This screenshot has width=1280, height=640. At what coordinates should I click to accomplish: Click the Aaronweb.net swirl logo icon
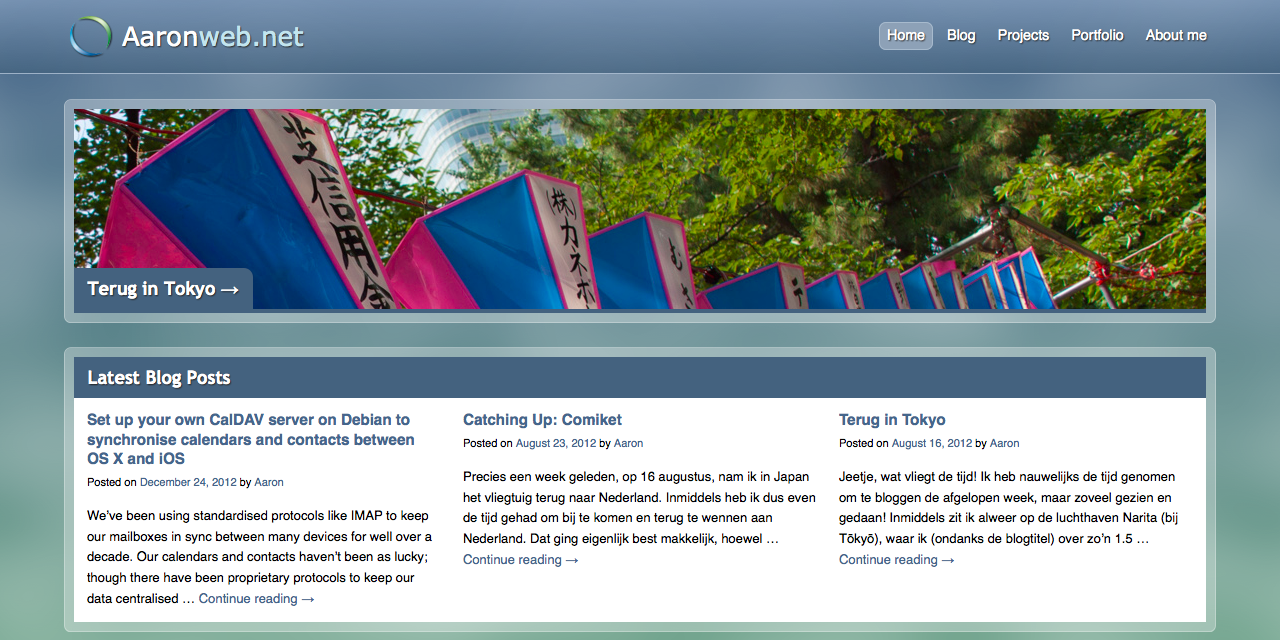[x=90, y=37]
